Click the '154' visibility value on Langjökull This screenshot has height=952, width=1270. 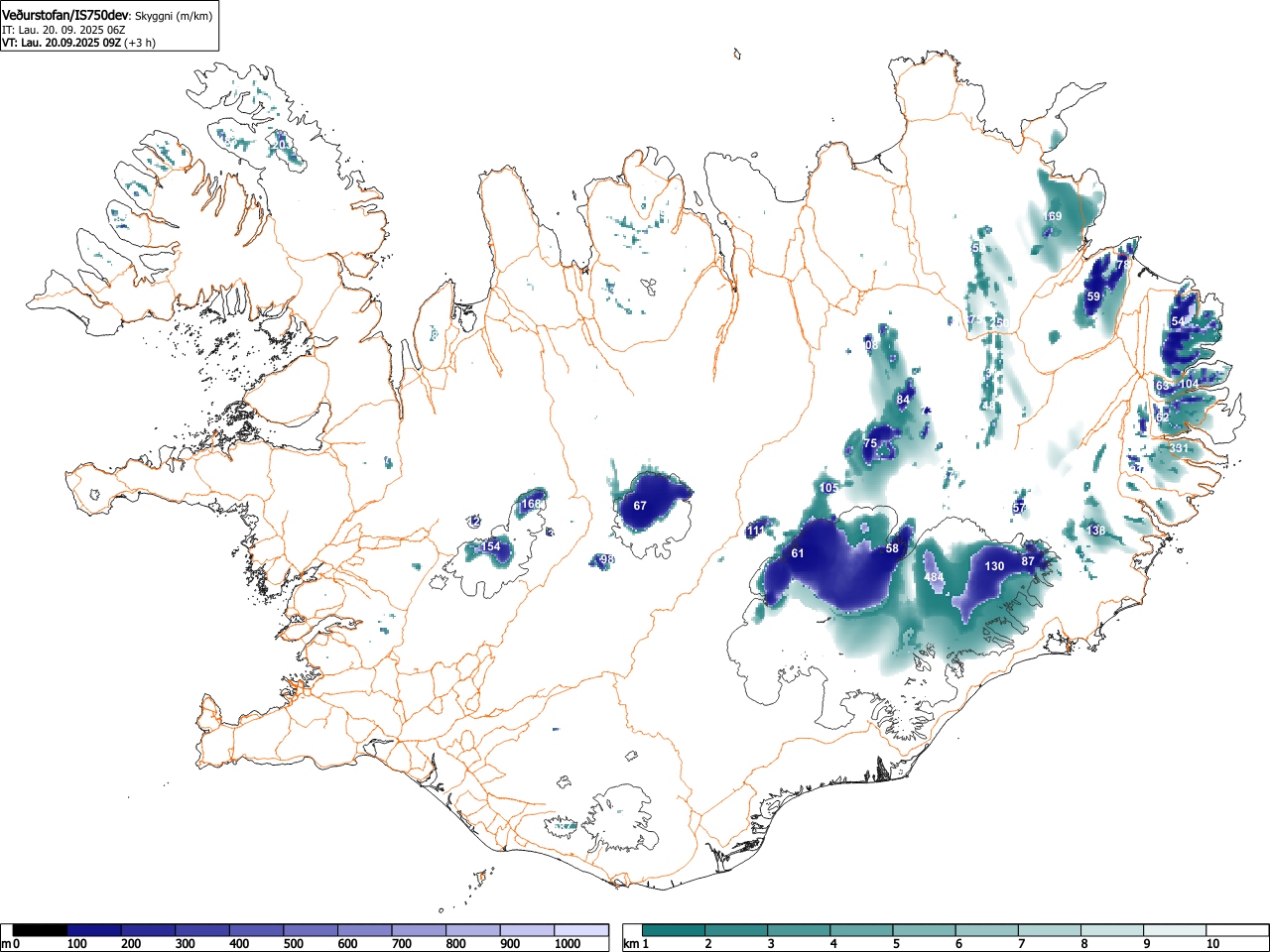click(491, 546)
